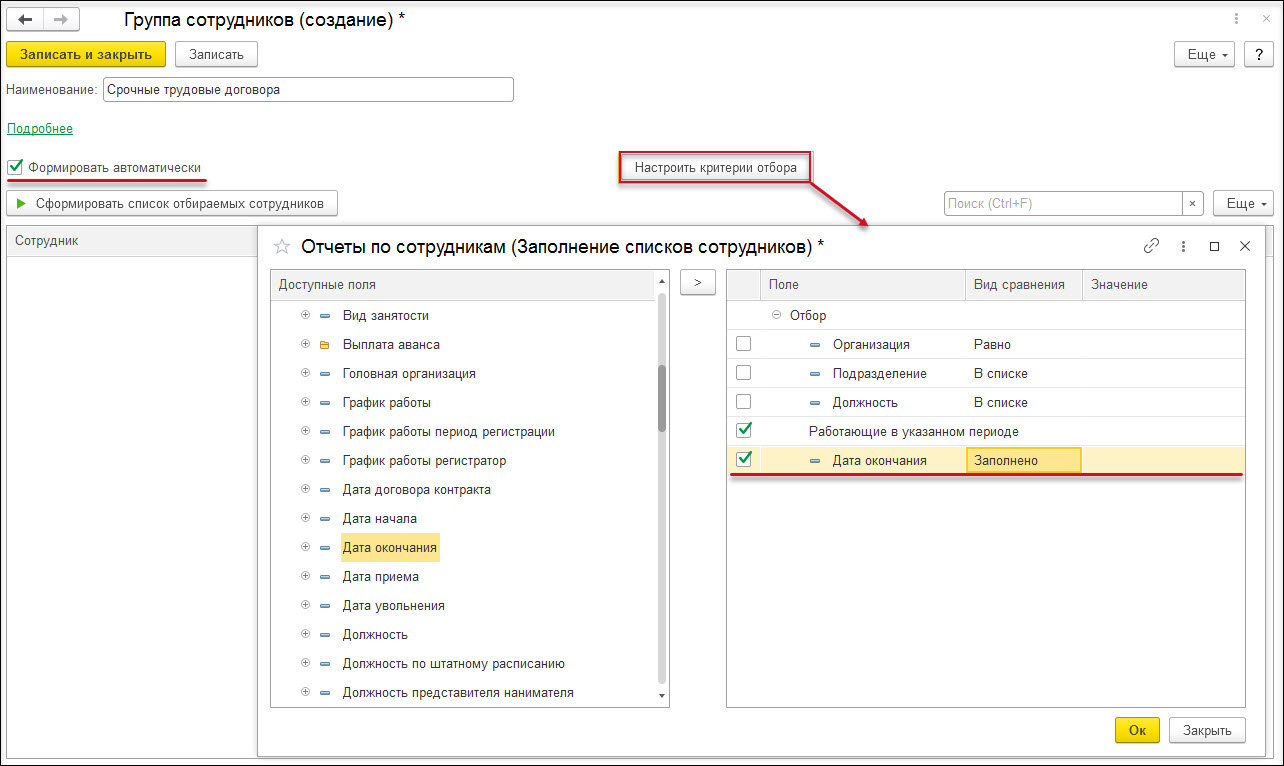Image resolution: width=1284 pixels, height=766 pixels.
Task: Click the Закрыть button
Action: 1207,730
